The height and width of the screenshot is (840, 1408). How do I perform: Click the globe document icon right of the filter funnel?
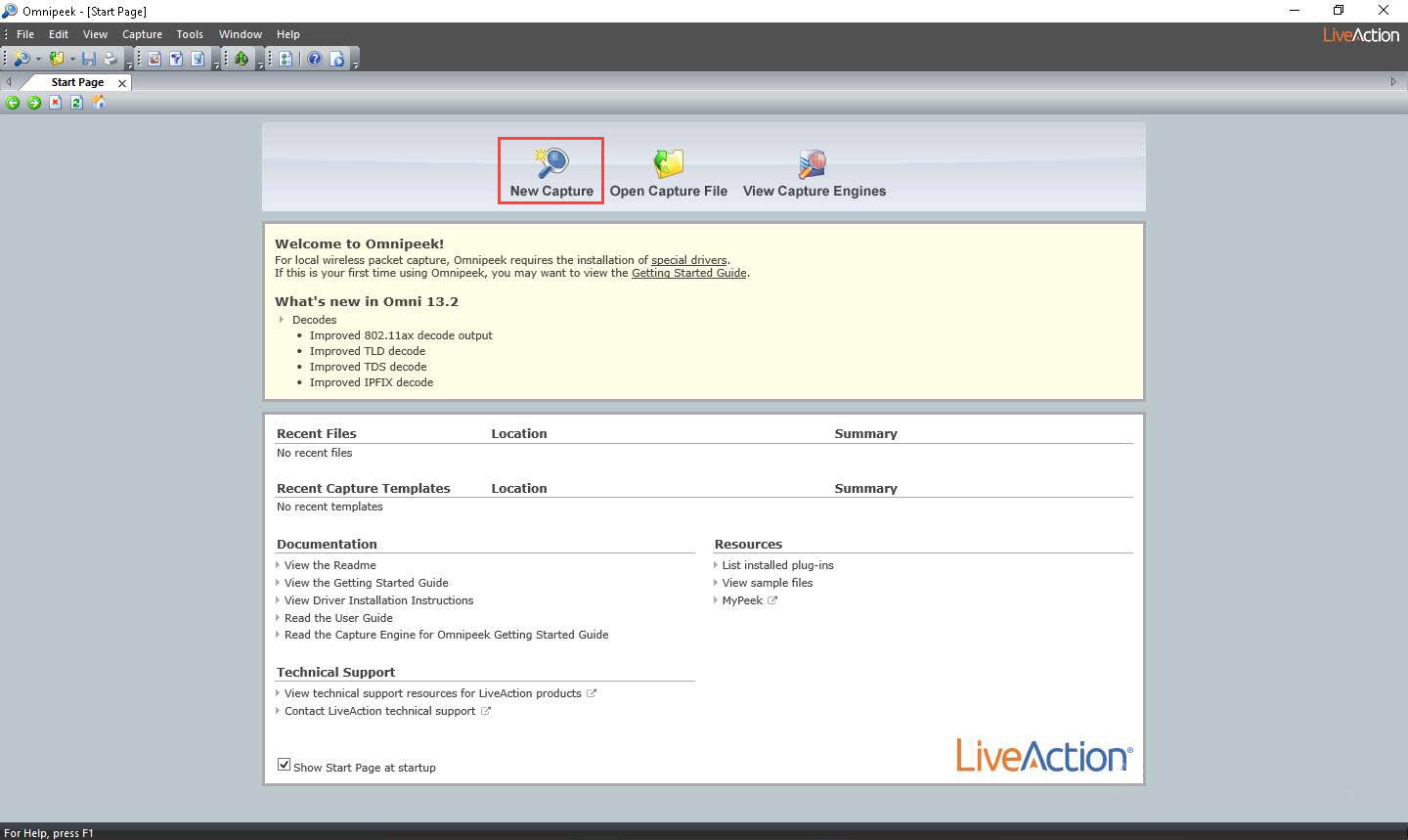click(198, 59)
